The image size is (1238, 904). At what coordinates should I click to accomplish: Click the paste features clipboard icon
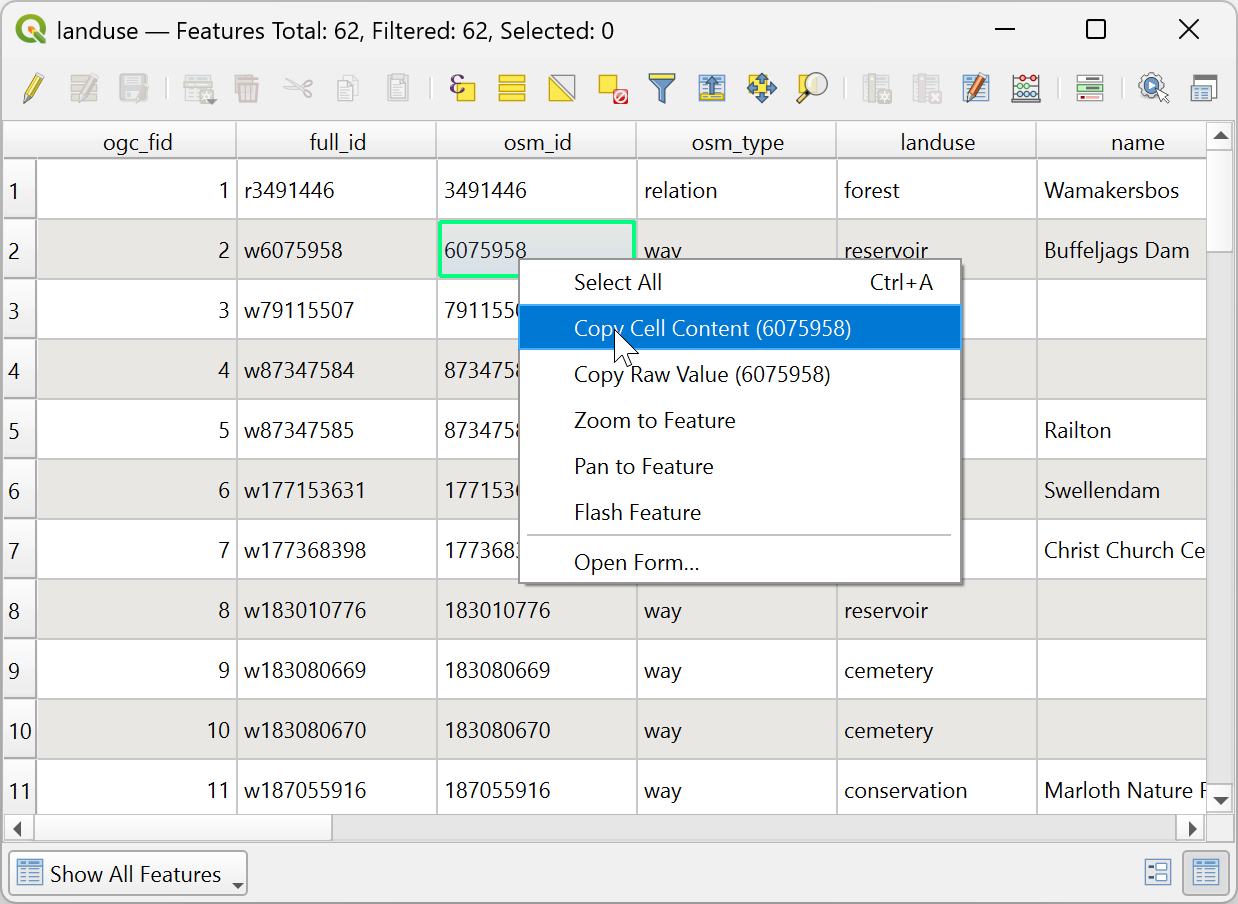[x=398, y=88]
